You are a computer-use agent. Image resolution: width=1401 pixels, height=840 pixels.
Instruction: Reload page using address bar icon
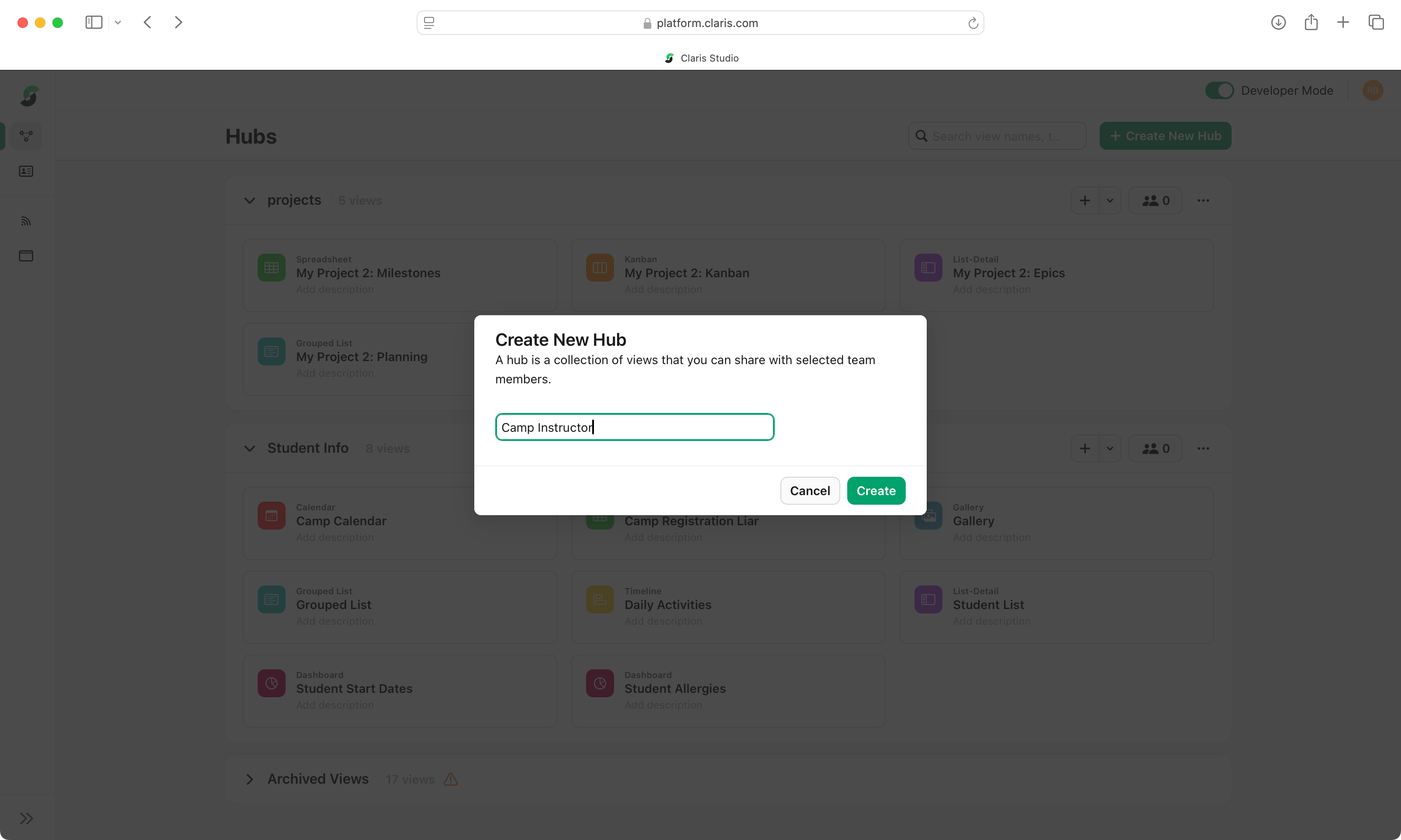tap(973, 23)
